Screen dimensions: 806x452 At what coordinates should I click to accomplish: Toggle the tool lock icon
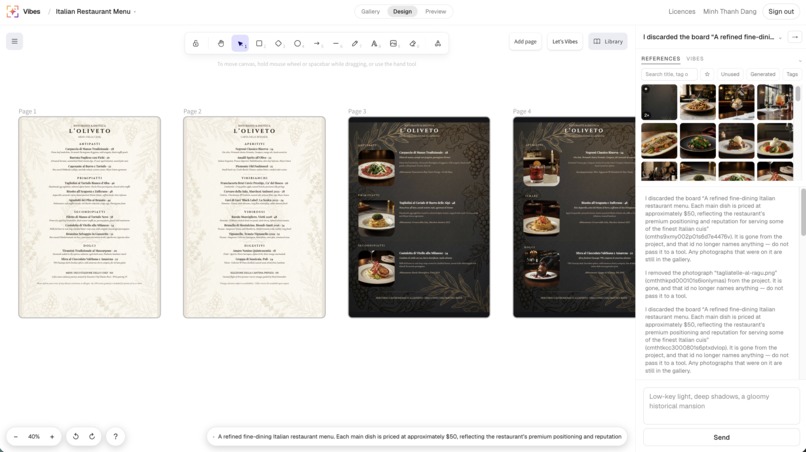pos(196,44)
